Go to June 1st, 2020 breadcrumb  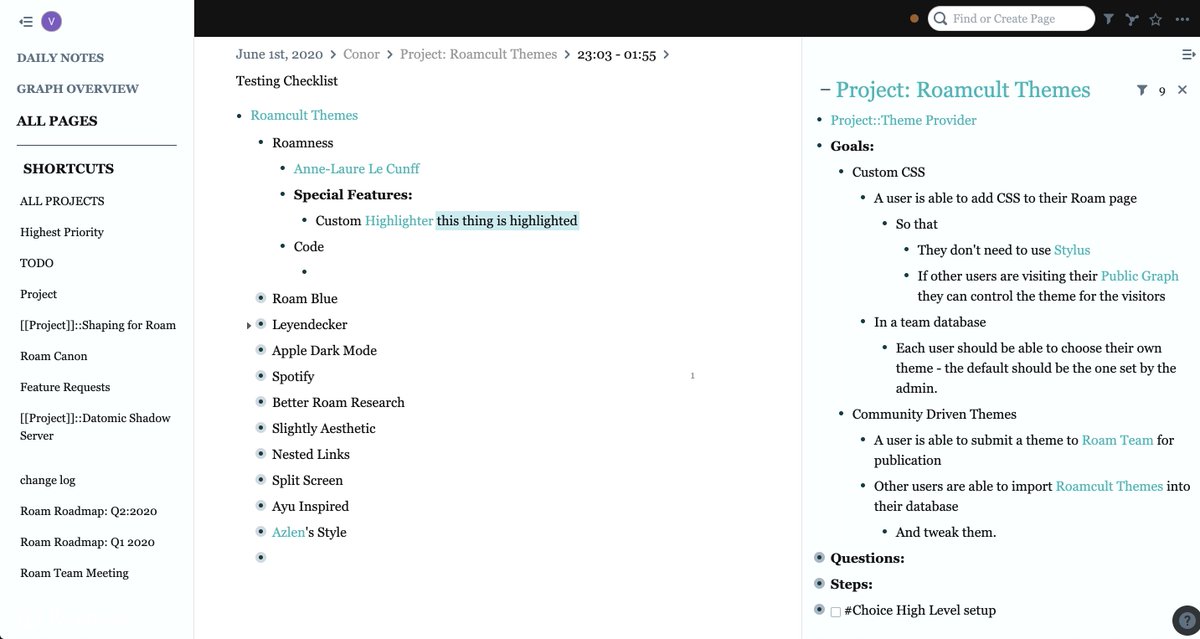pos(281,54)
